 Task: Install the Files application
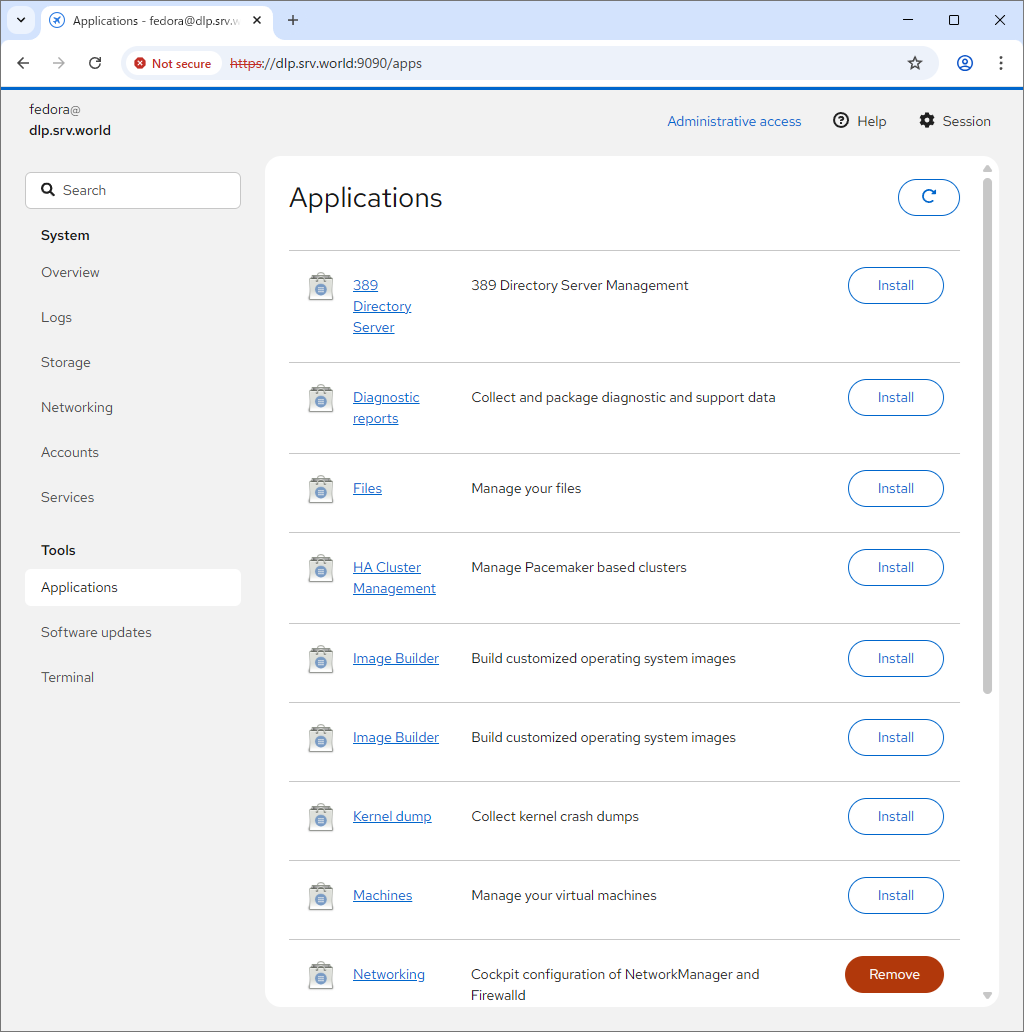click(895, 488)
